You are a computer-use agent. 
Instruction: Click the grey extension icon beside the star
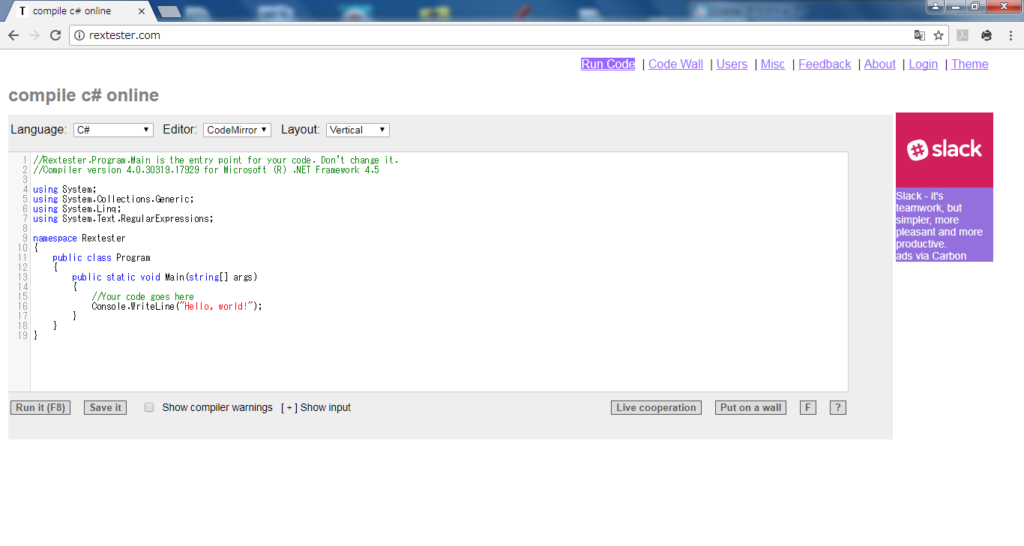tap(962, 35)
